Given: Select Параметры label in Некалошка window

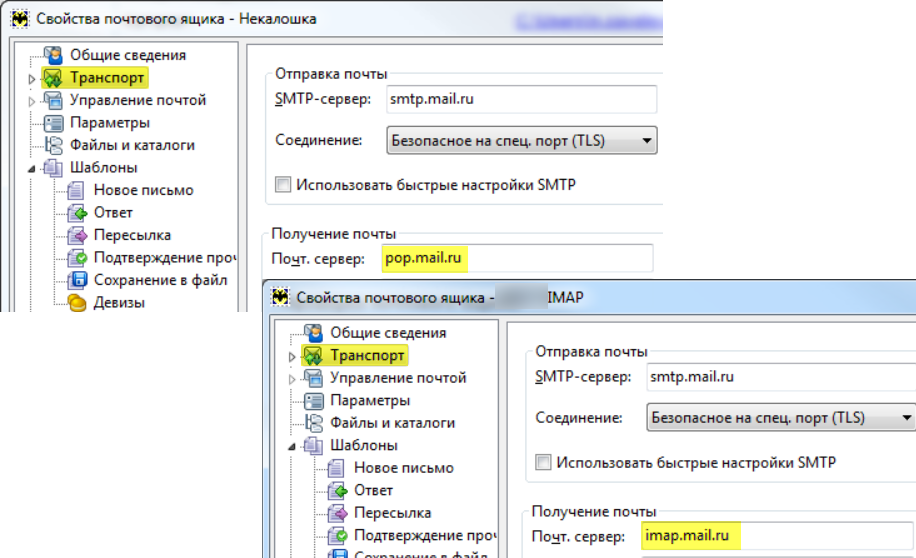Looking at the screenshot, I should point(110,123).
